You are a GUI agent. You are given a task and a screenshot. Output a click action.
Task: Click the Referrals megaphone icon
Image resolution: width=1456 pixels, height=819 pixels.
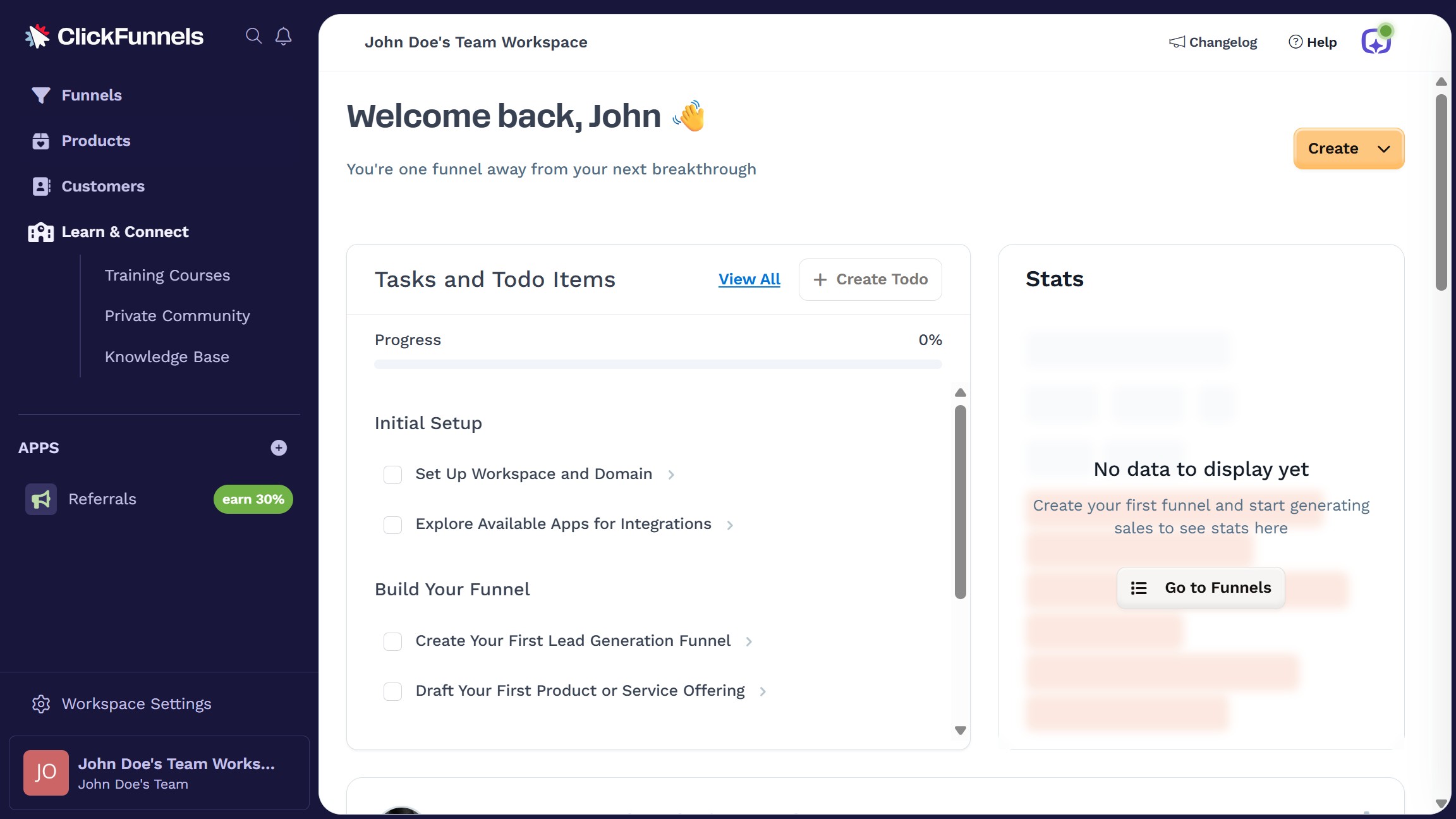click(x=40, y=499)
